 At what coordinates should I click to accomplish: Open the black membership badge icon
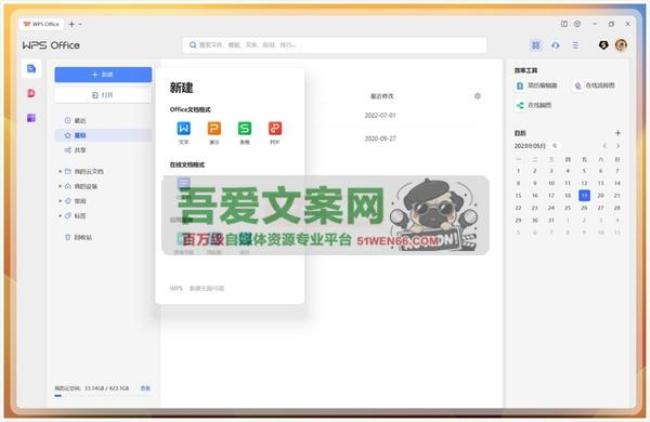604,45
